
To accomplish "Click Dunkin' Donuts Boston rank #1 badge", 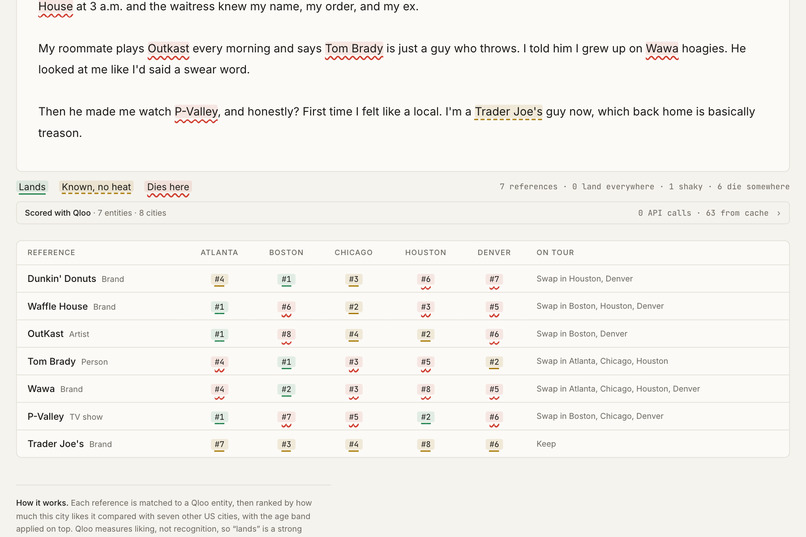I will (286, 279).
